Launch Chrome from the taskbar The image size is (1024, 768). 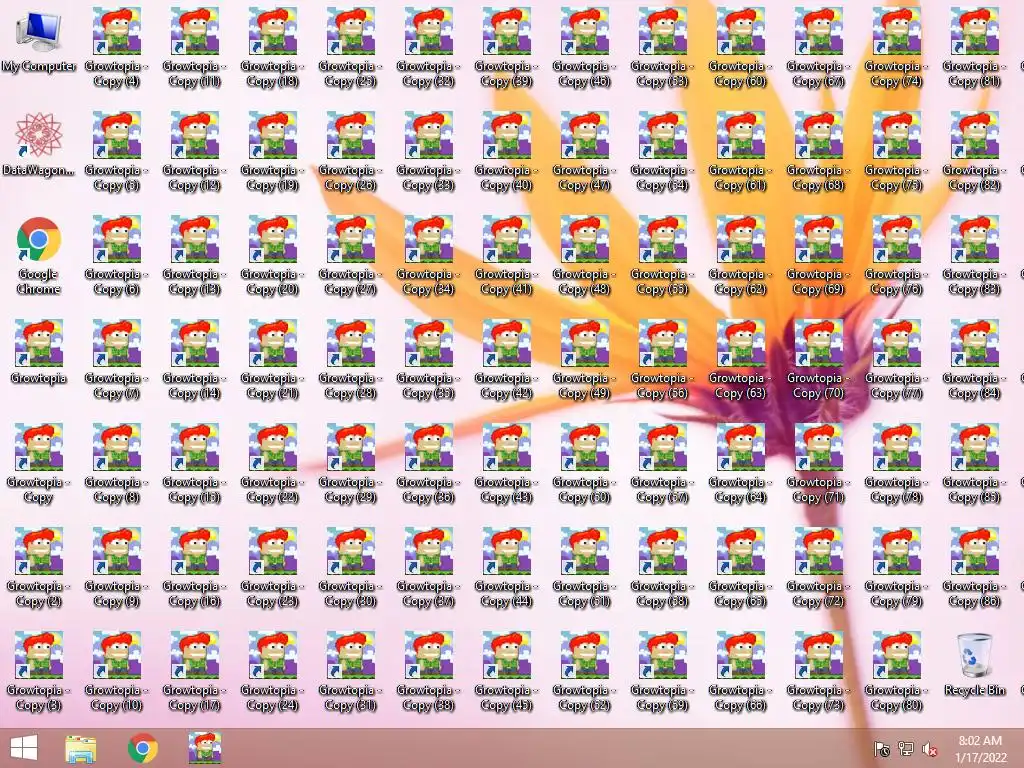tap(142, 748)
